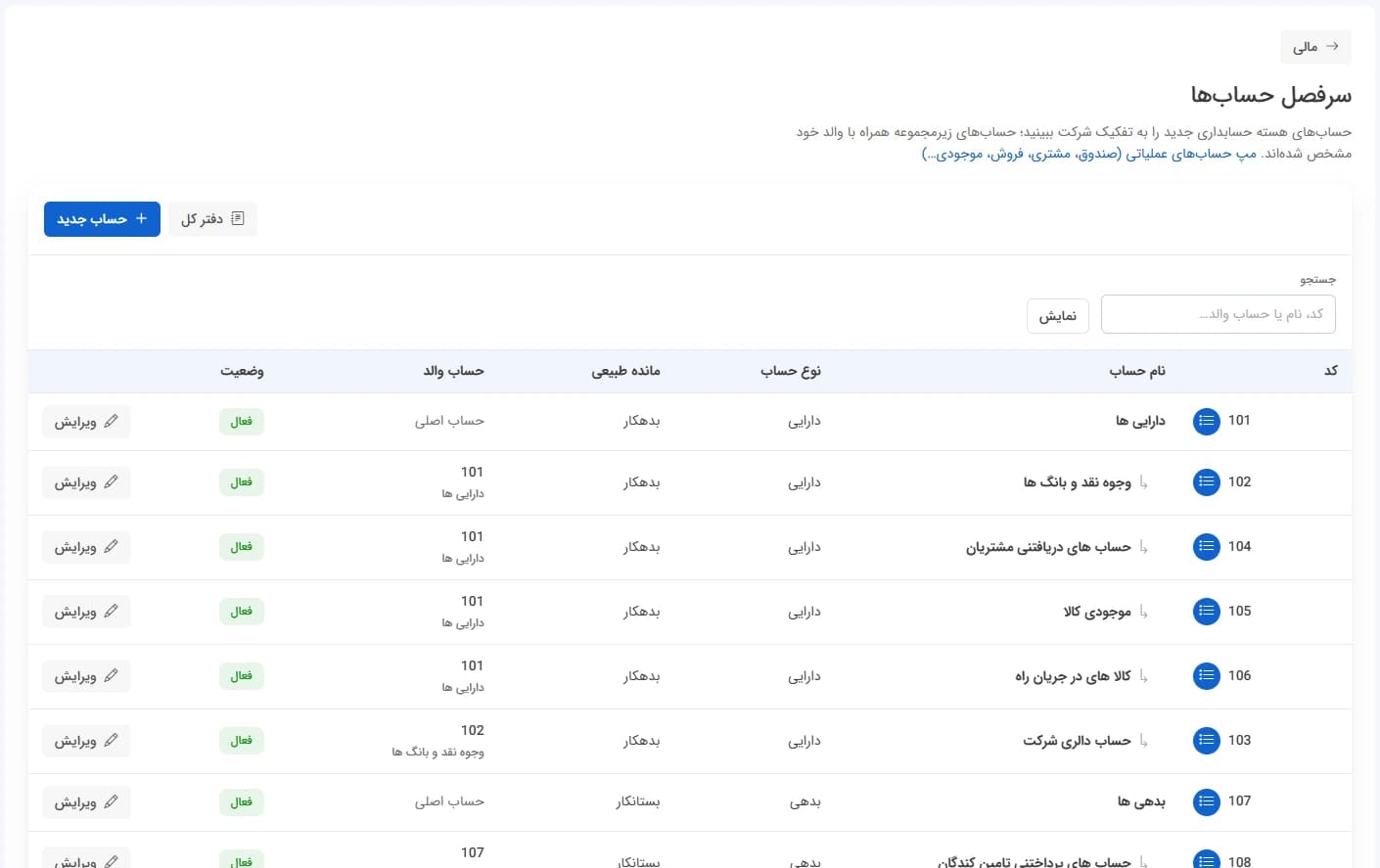This screenshot has width=1380, height=868.
Task: Focus the account search field
Action: click(1219, 314)
